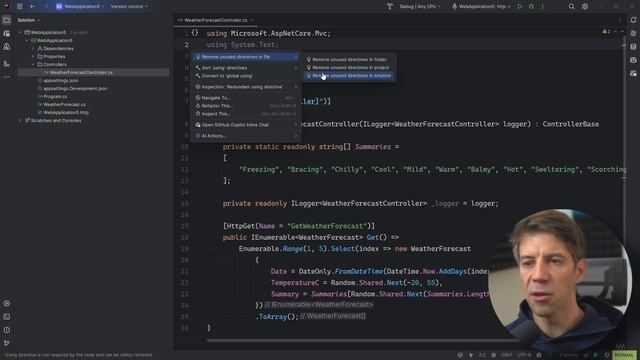640x360 pixels.
Task: Open the Terminal tool window icon
Action: pos(7,317)
